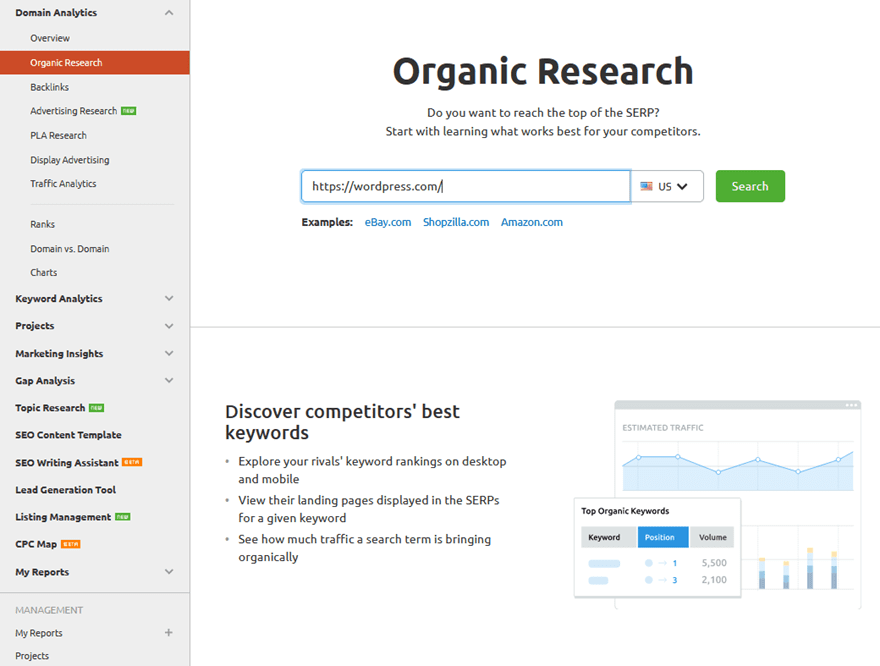Click the estimated traffic chart thumbnail
Image resolution: width=880 pixels, height=666 pixels.
pos(737,460)
